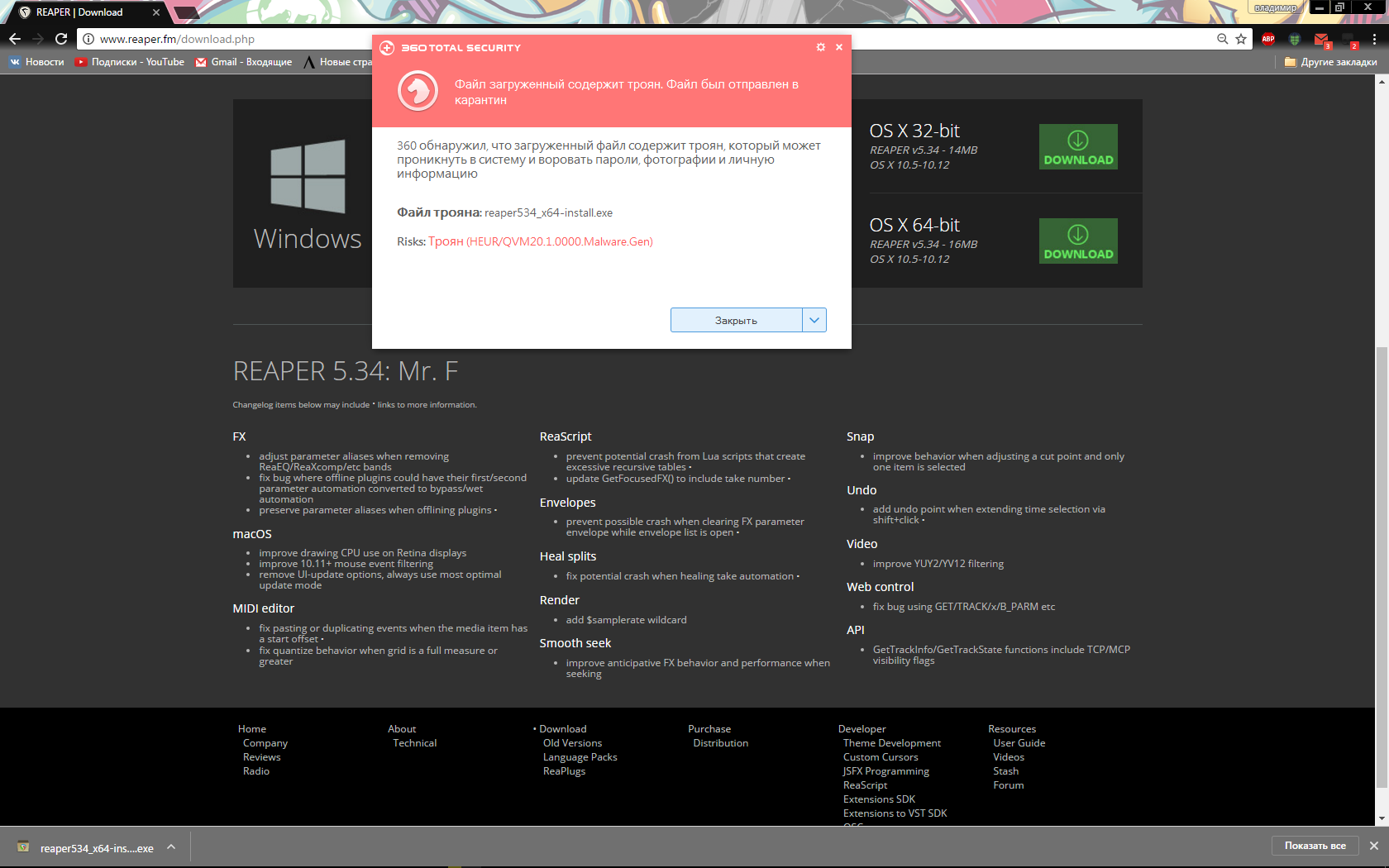Screen dimensions: 1389x868
Task: Reload the page with the refresh icon
Action: pyautogui.click(x=61, y=39)
